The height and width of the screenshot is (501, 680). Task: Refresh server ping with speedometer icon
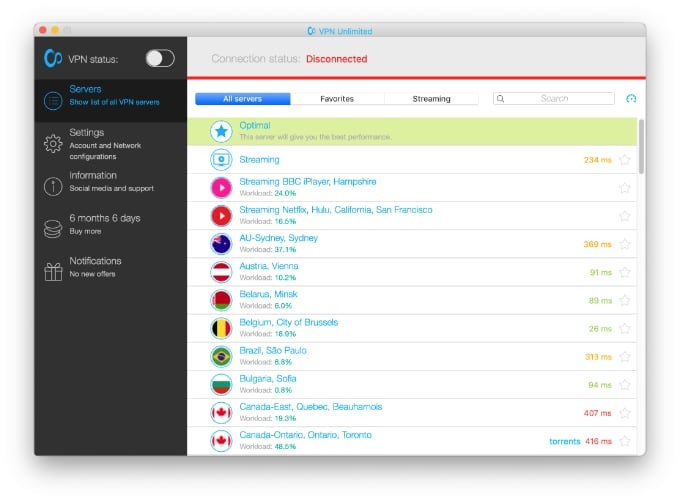pyautogui.click(x=631, y=98)
